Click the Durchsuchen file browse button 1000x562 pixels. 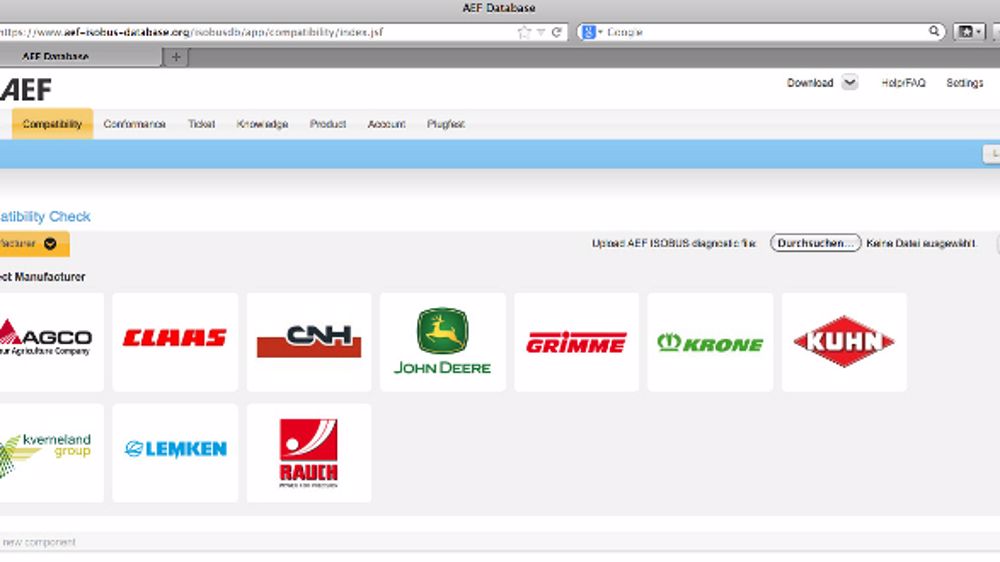[816, 243]
